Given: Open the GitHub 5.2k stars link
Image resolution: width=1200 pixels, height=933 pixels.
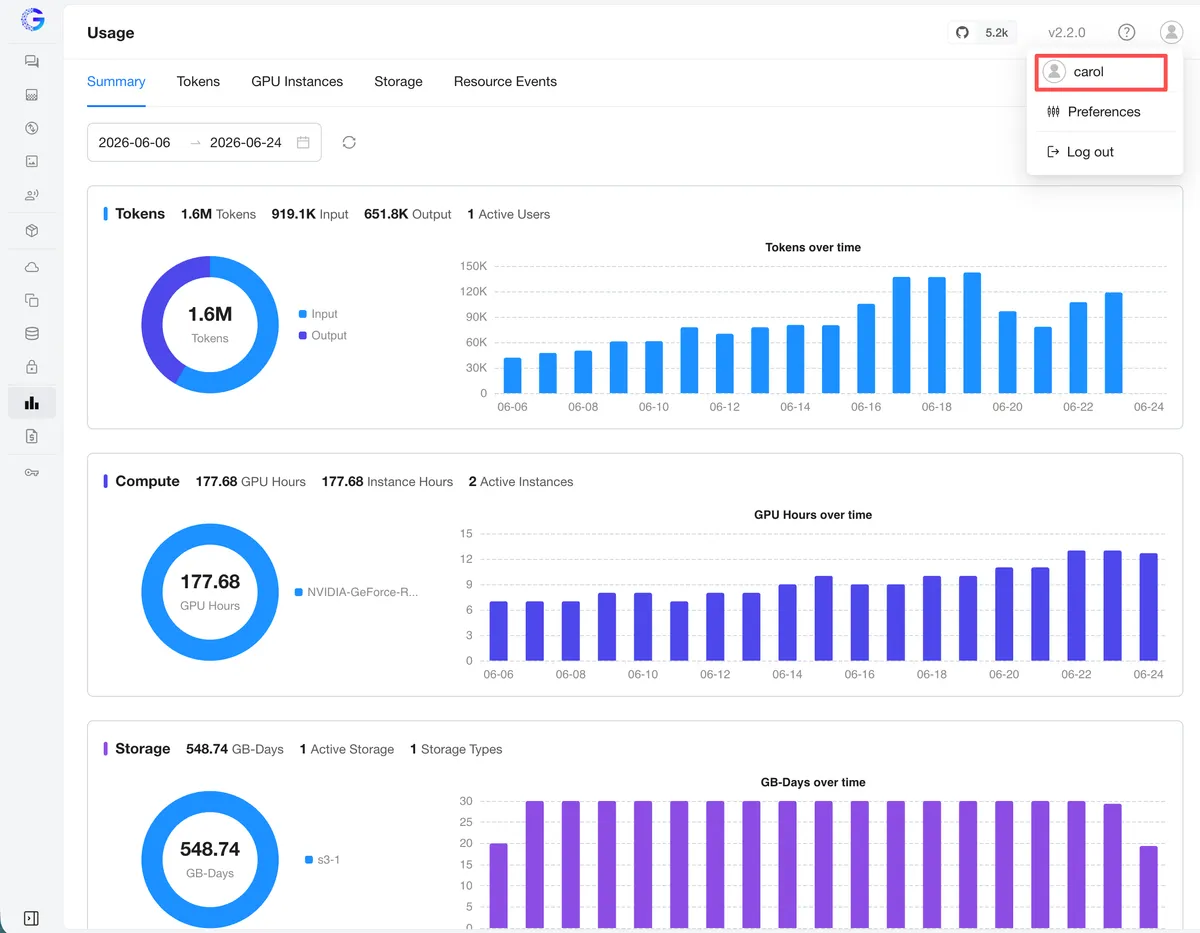Looking at the screenshot, I should pos(982,32).
